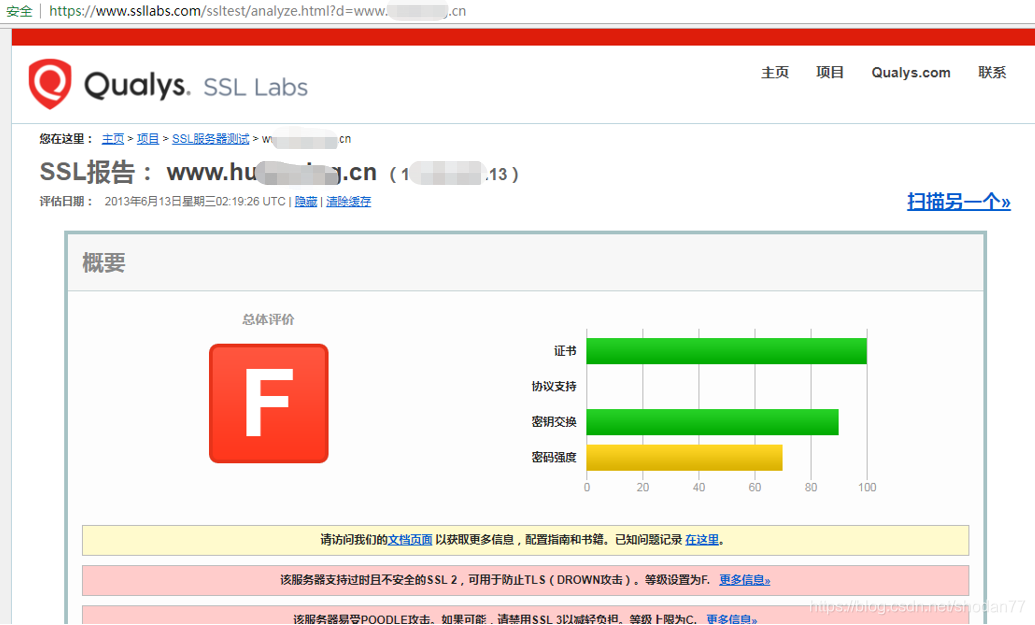This screenshot has height=625, width=1035.
Task: Click the SSL服务器测试 breadcrumb link
Action: click(x=211, y=139)
